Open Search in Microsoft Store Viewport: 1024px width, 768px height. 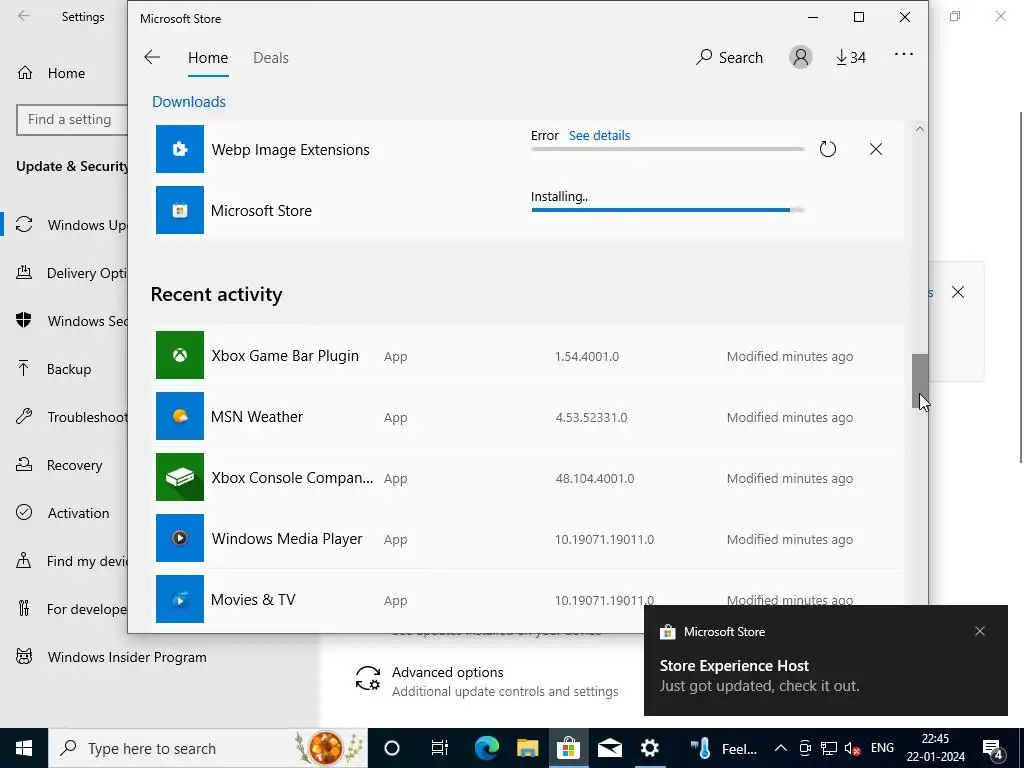tap(729, 57)
